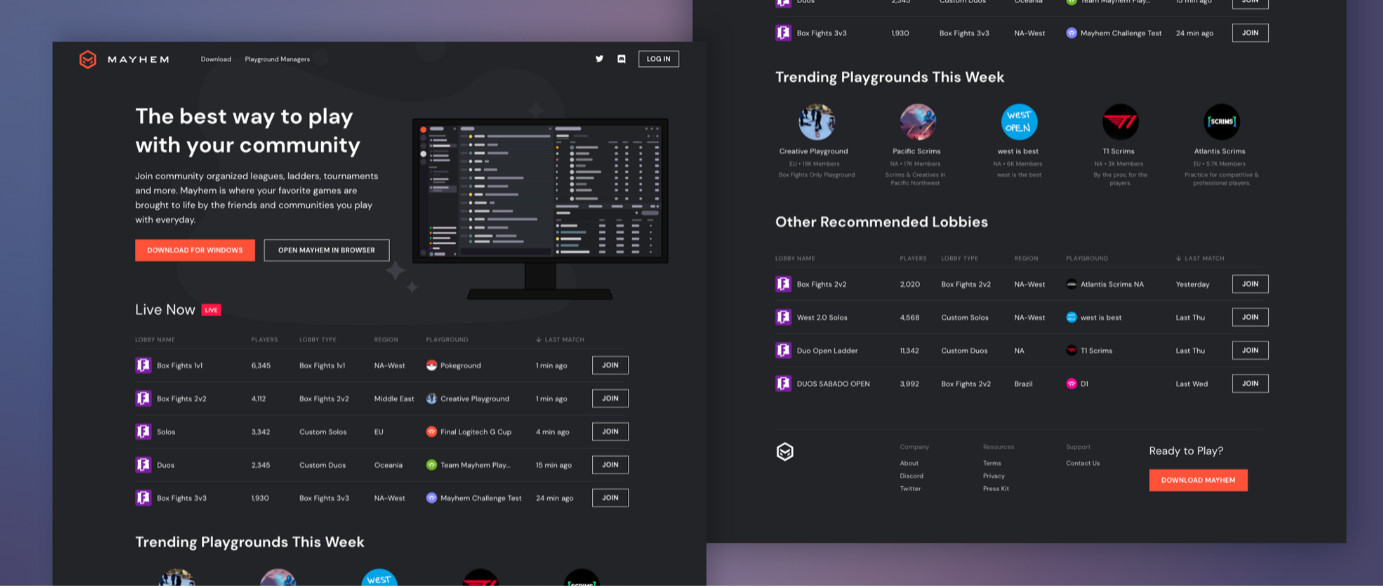
Task: Open the Playground Managers navigation link
Action: [277, 59]
